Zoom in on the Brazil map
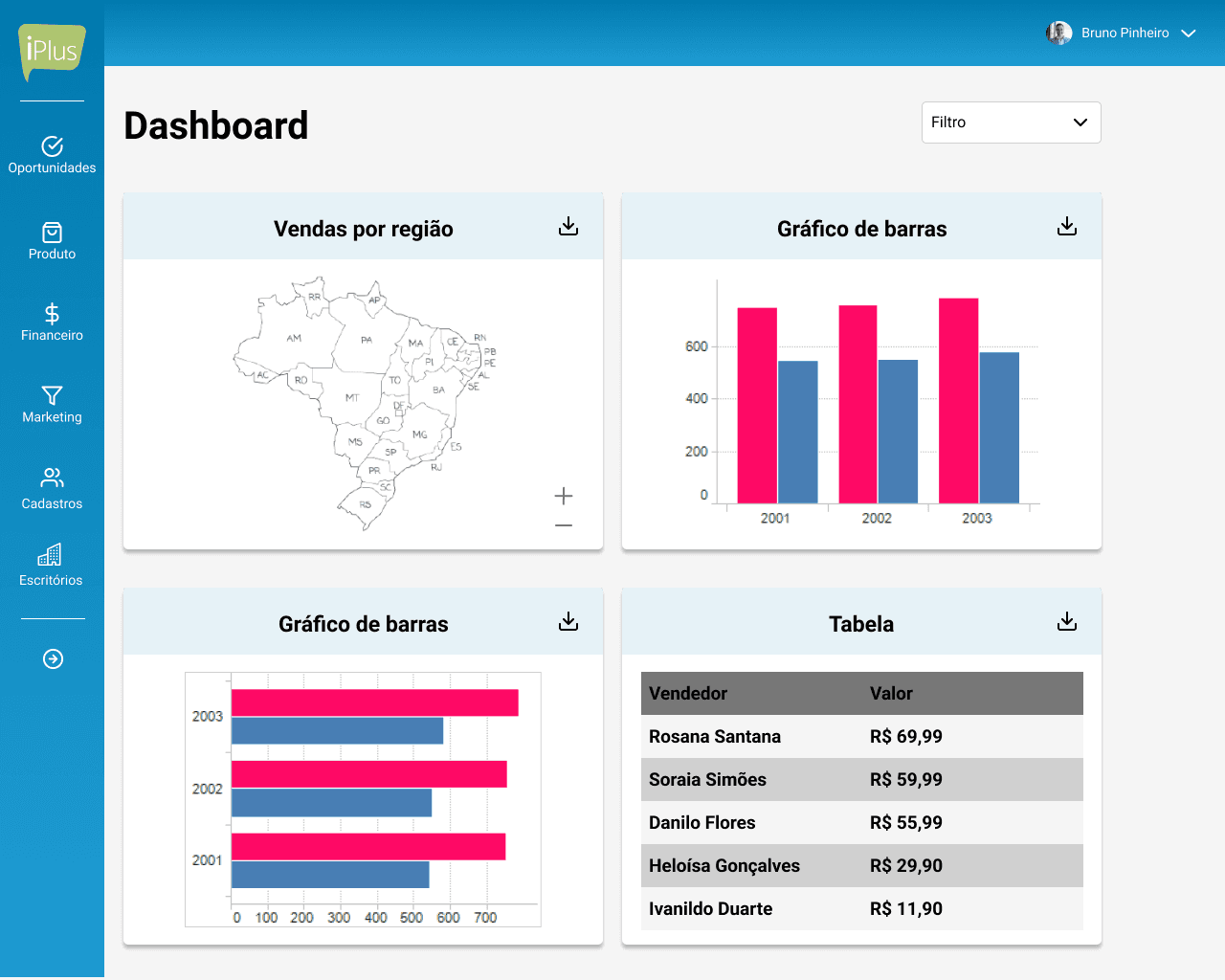Image resolution: width=1225 pixels, height=980 pixels. pos(564,496)
